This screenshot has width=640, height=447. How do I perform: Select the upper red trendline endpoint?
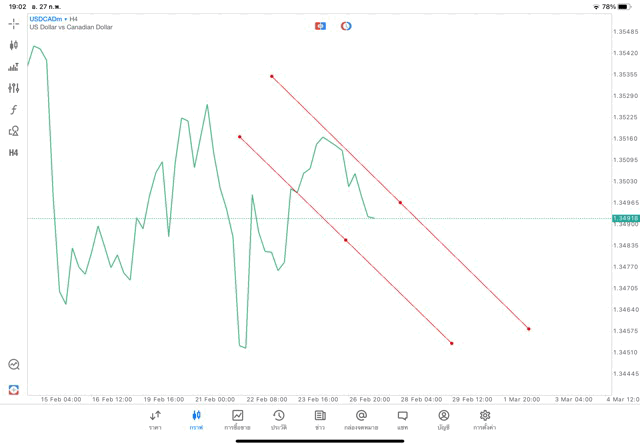coord(271,76)
